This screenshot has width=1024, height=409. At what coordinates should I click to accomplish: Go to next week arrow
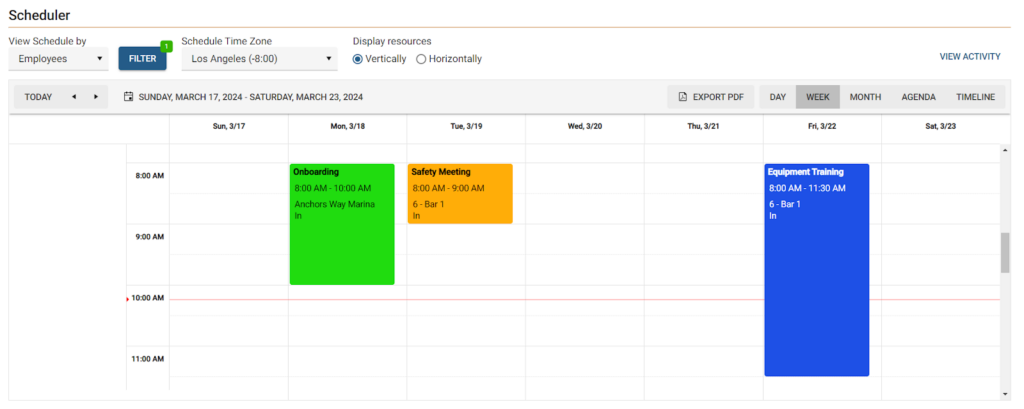click(96, 97)
